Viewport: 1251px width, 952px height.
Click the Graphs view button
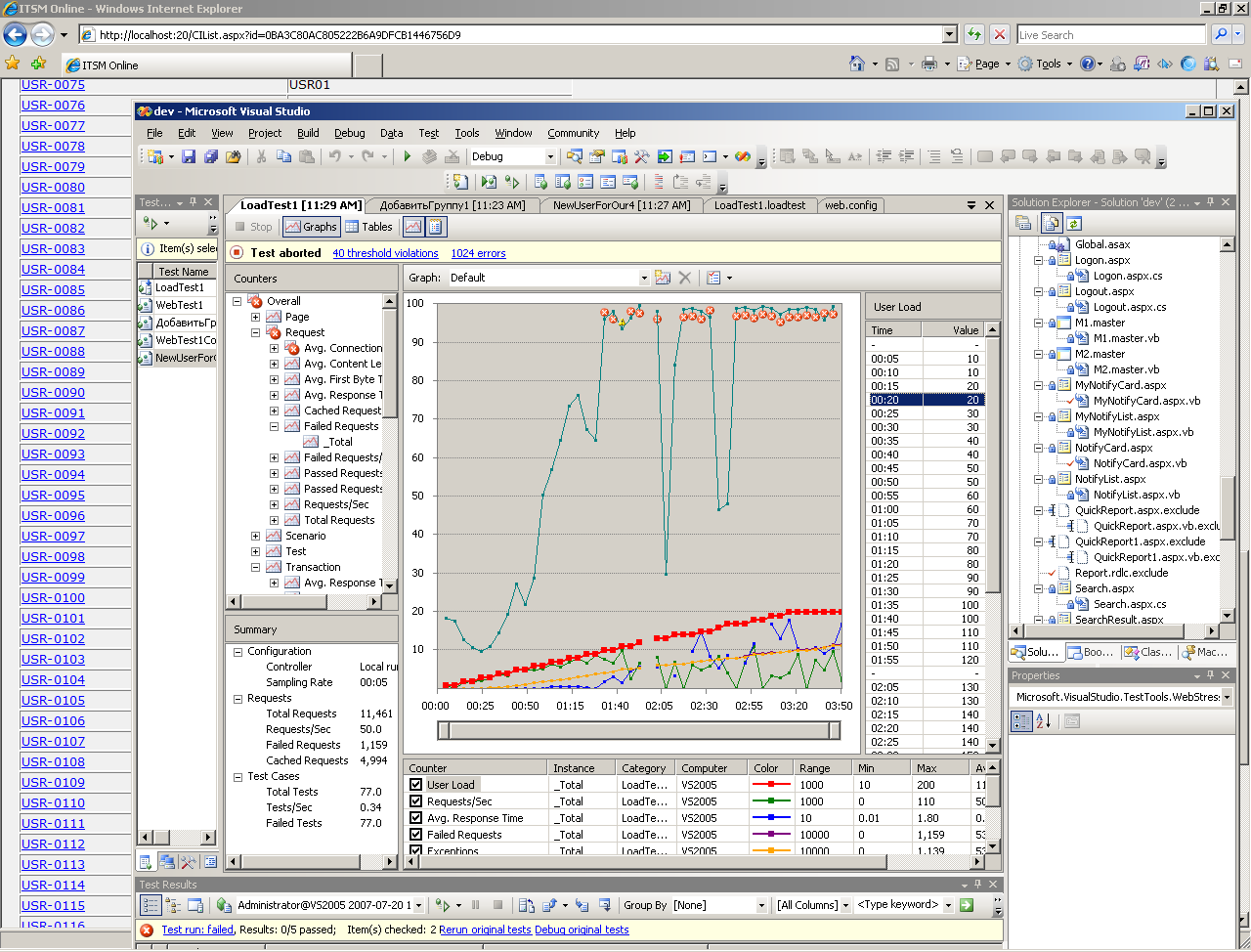(311, 227)
